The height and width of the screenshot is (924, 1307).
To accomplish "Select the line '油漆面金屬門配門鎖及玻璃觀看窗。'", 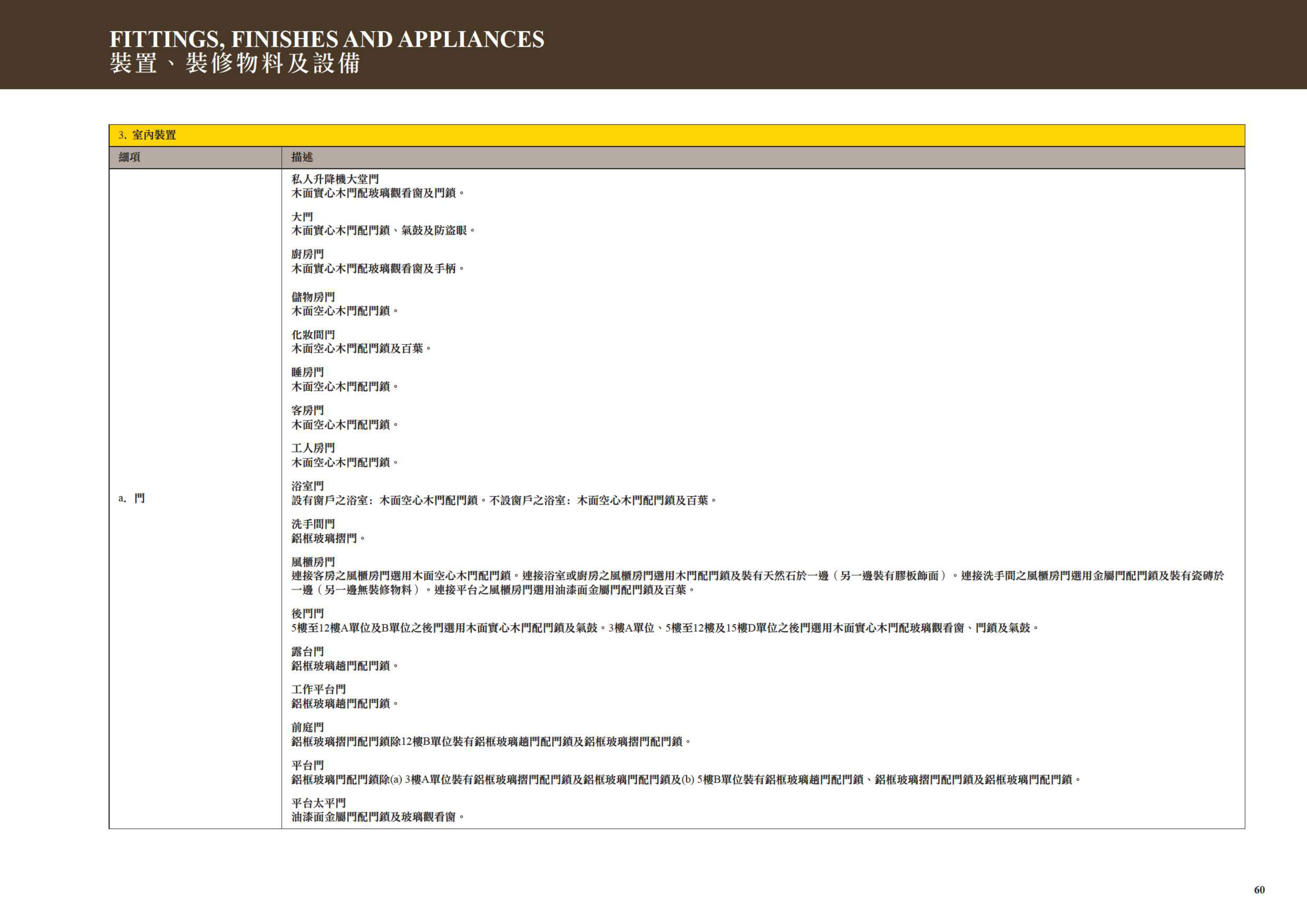I will click(x=378, y=817).
